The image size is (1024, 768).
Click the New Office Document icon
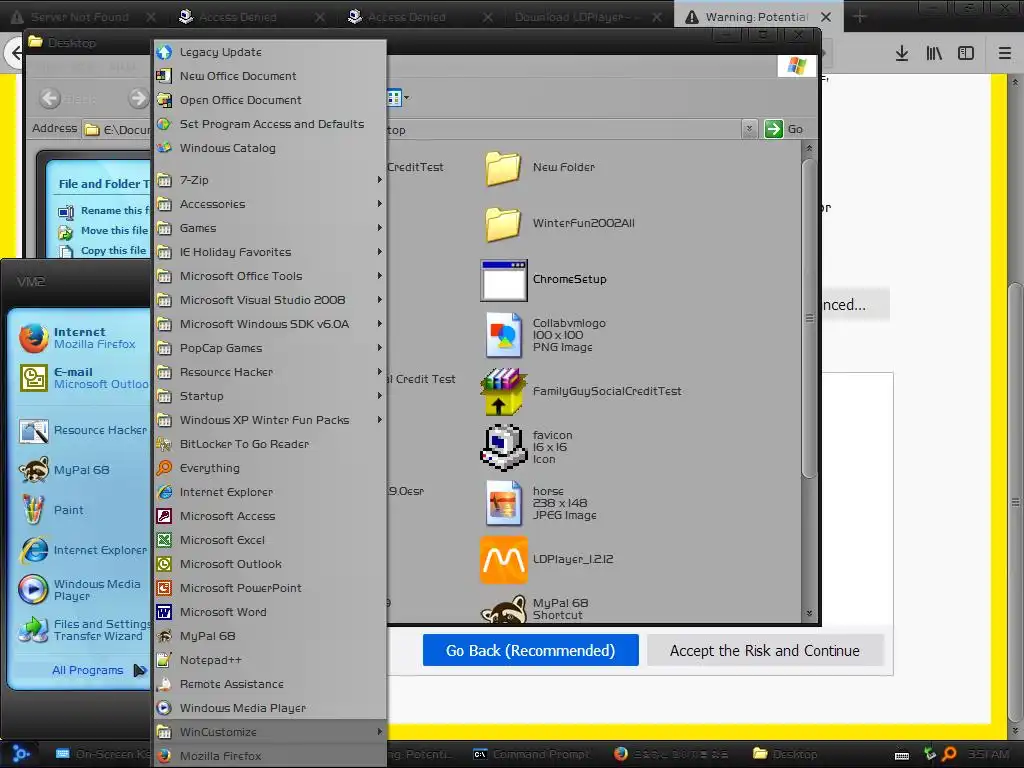coord(164,76)
